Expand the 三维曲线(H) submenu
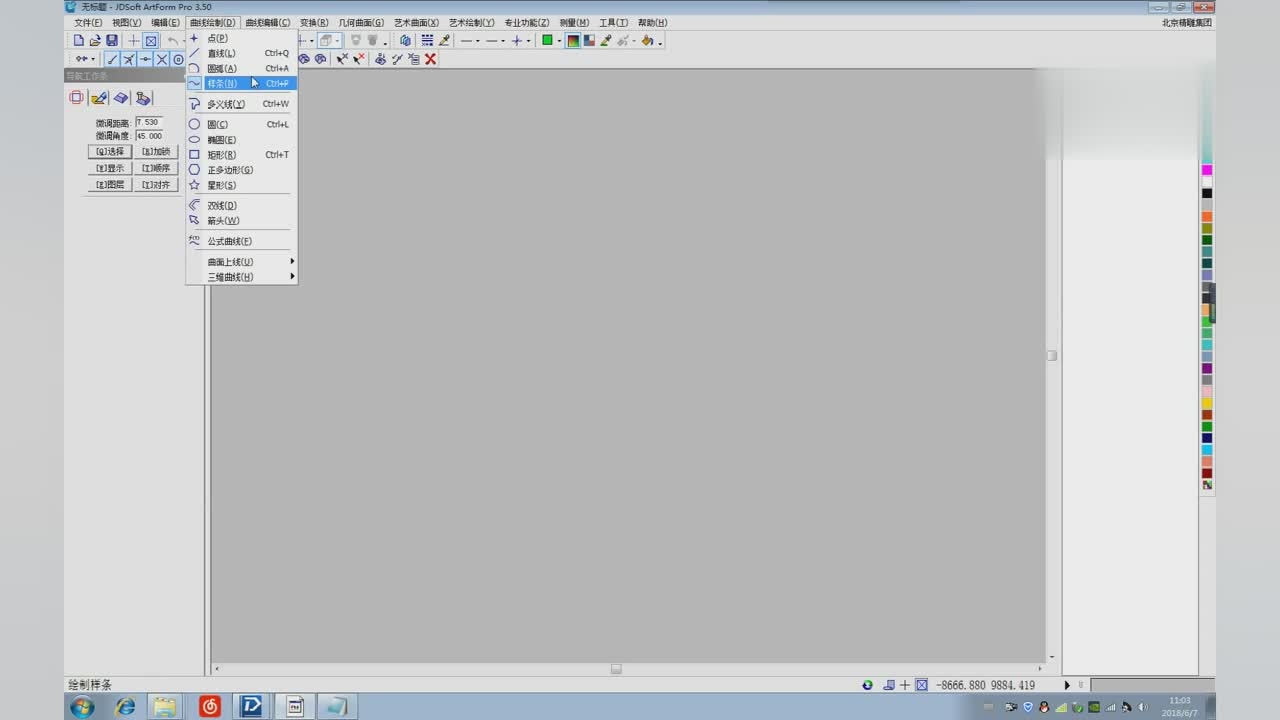The height and width of the screenshot is (720, 1280). pyautogui.click(x=241, y=277)
